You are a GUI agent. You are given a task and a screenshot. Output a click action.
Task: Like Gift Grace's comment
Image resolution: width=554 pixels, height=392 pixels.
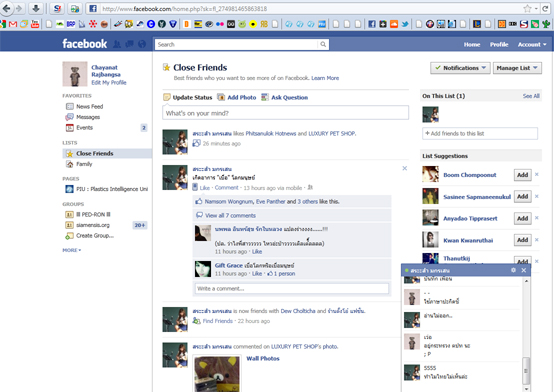[x=257, y=274]
